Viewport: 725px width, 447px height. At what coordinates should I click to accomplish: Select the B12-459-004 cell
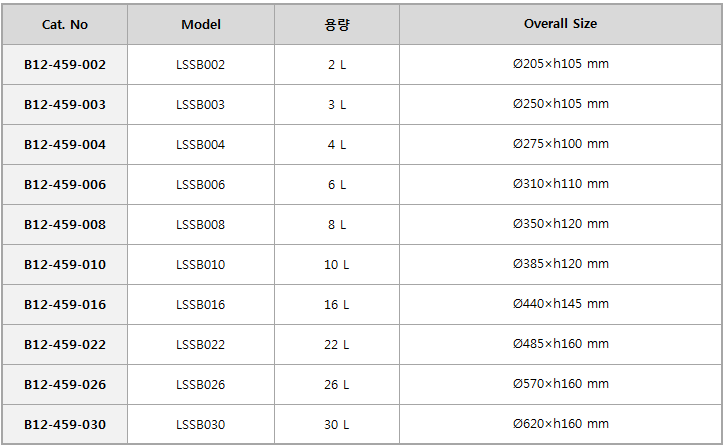[x=65, y=145]
